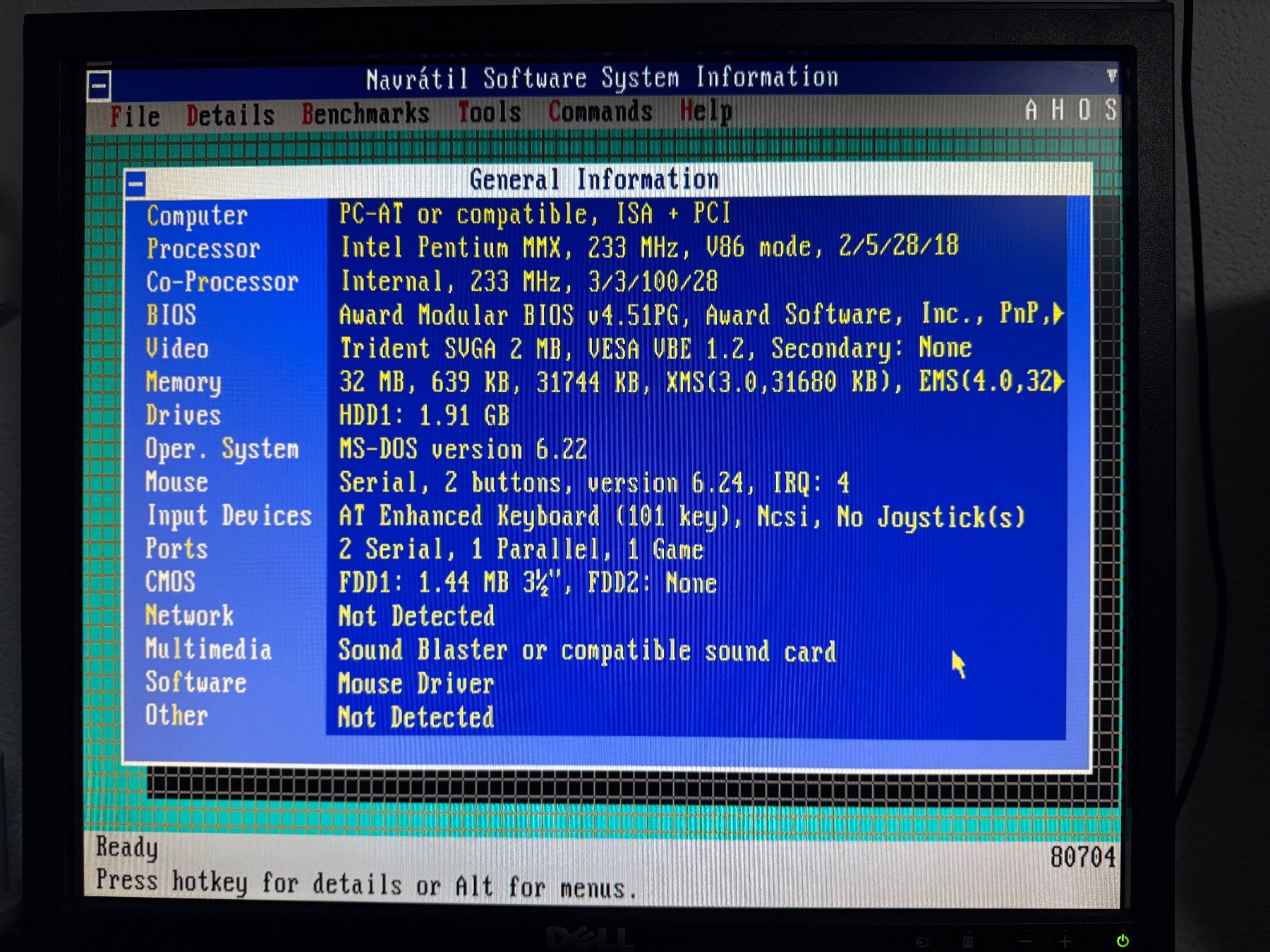Screen dimensions: 1270x952
Task: Click the 'MS-DOS version 6.22' value
Action: tap(463, 449)
